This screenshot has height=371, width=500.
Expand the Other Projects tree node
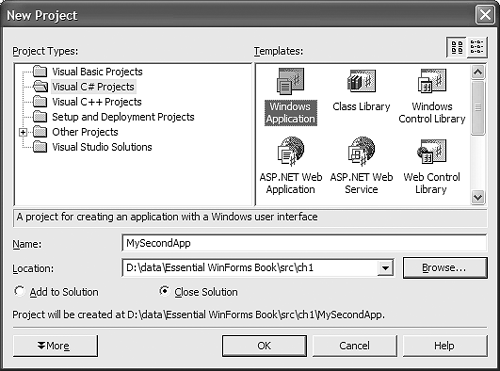(x=23, y=132)
